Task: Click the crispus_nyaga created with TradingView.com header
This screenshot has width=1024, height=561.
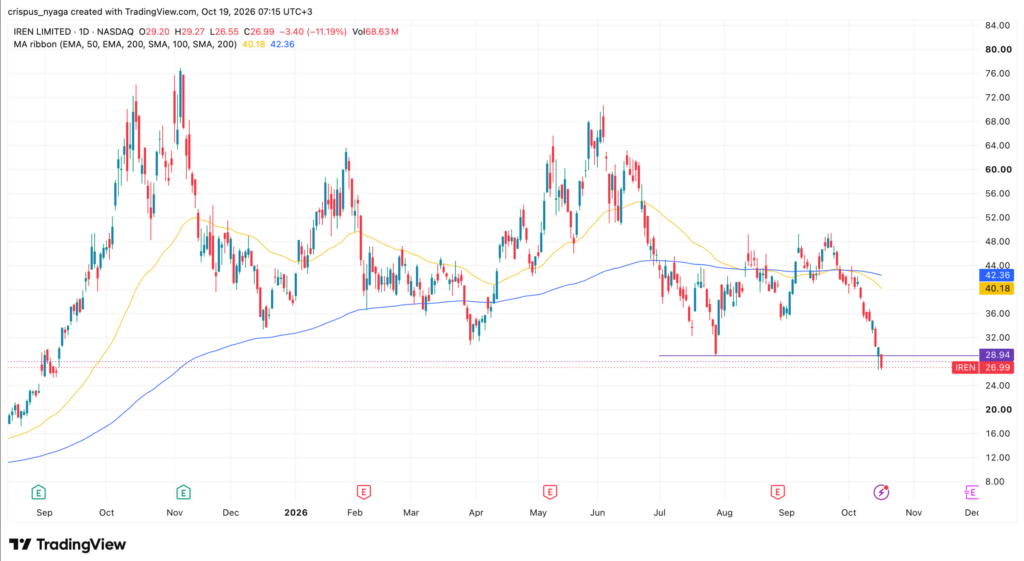Action: tap(160, 12)
